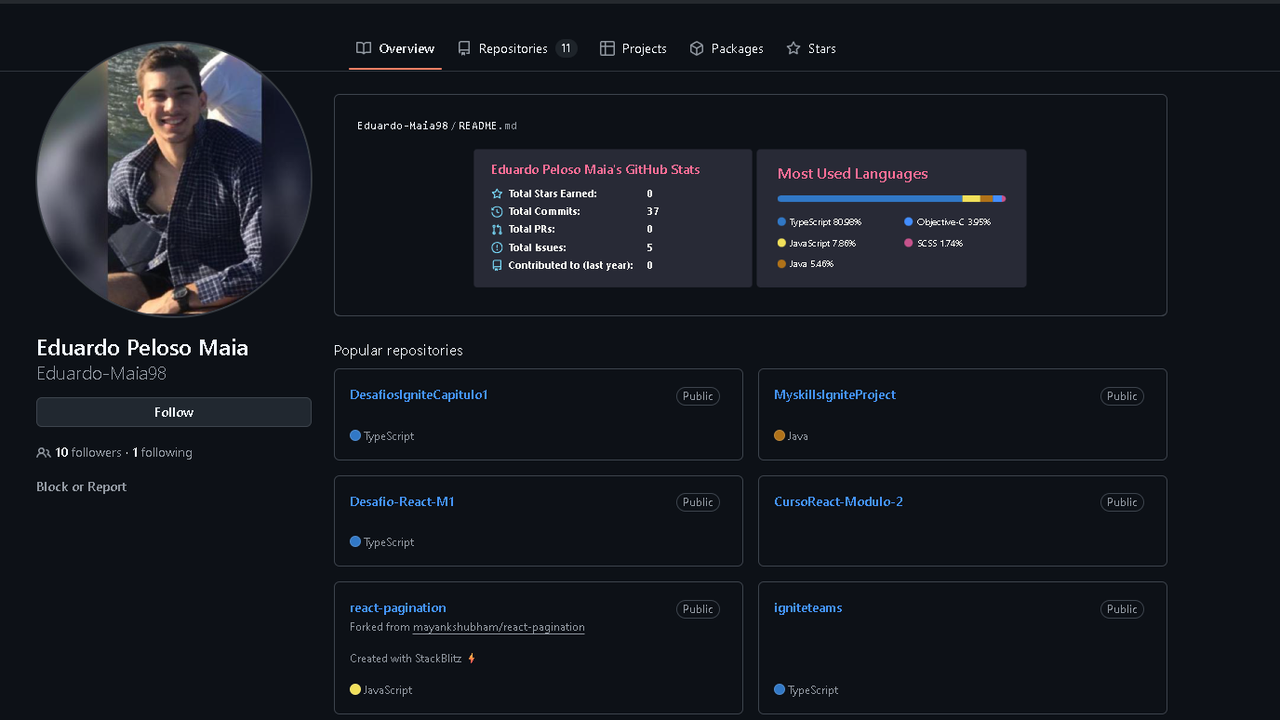The width and height of the screenshot is (1280, 720).
Task: Click the repo icon beside Contributed to
Action: pos(497,266)
